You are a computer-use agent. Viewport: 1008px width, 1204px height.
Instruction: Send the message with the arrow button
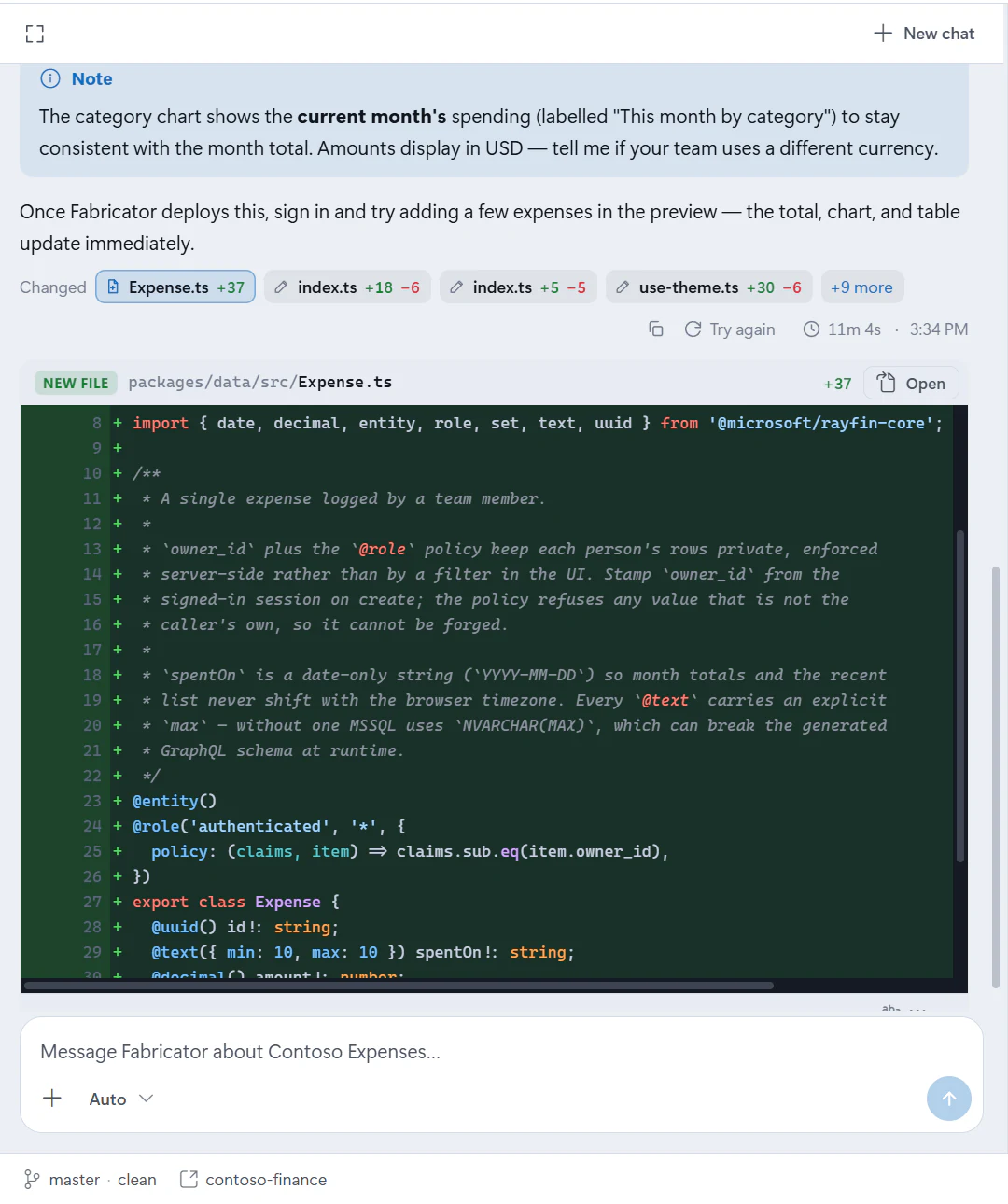(x=949, y=1099)
